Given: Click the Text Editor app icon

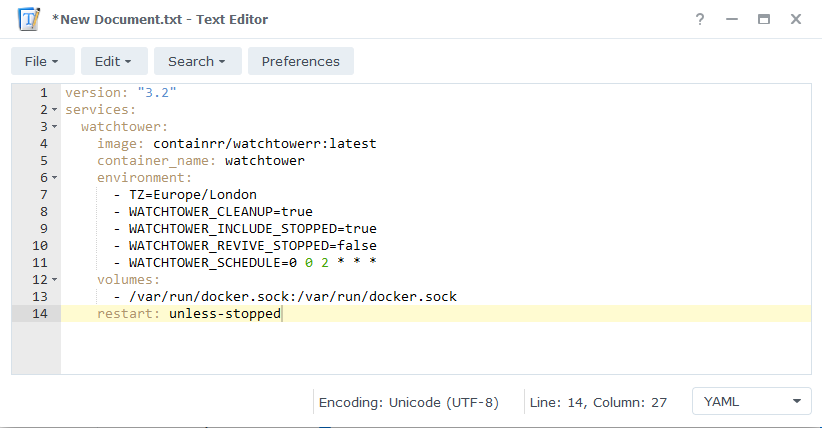Looking at the screenshot, I should pyautogui.click(x=29, y=19).
